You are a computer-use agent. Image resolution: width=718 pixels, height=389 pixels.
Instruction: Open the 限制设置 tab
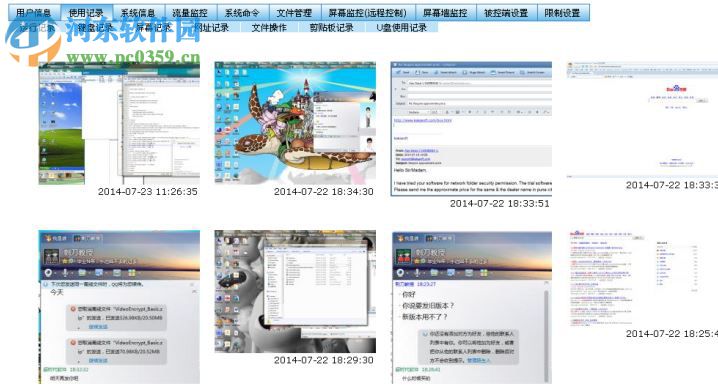point(563,13)
